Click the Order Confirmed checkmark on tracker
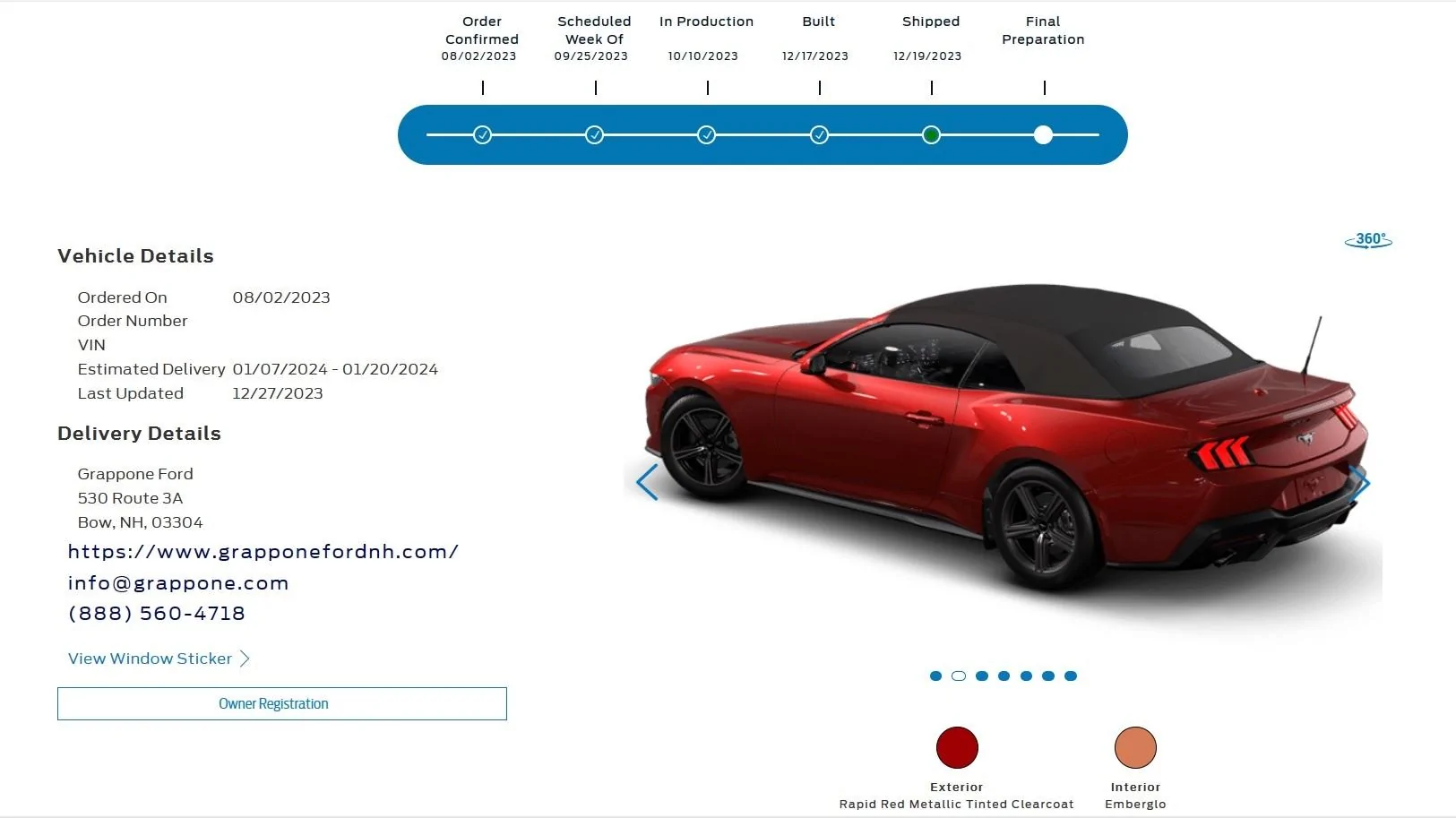Viewport: 1456px width, 818px height. coord(482,135)
